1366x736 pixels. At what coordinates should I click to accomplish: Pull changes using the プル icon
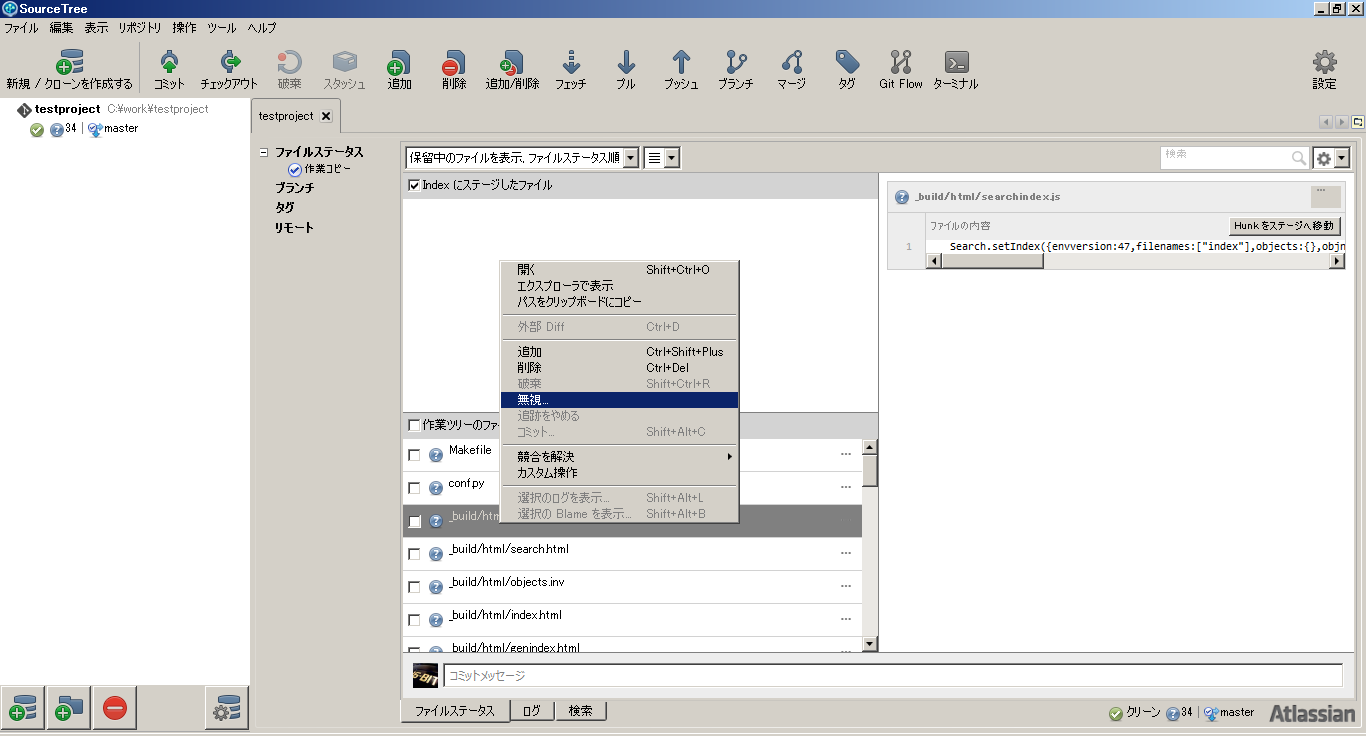pos(626,63)
